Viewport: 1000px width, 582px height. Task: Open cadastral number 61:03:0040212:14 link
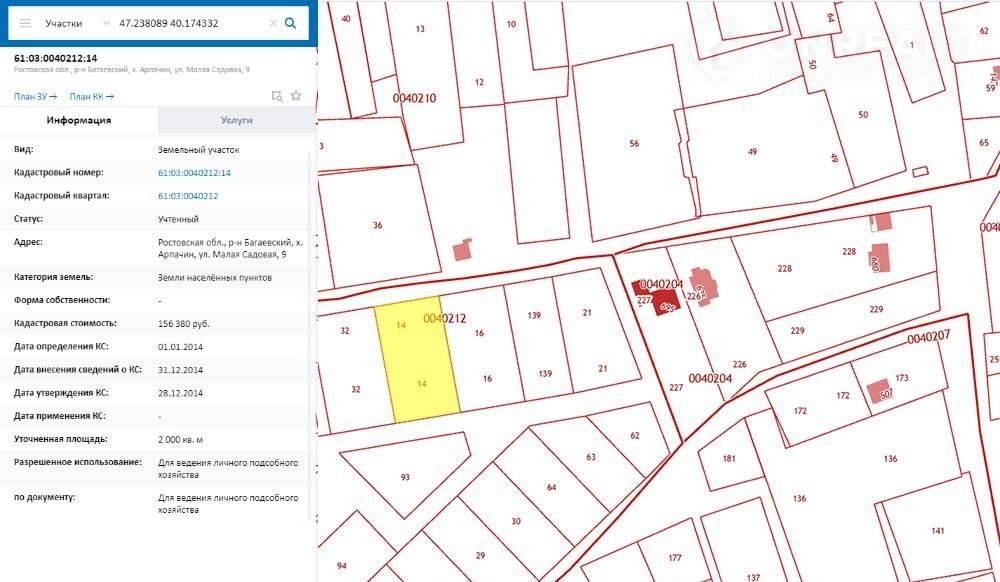[x=194, y=173]
